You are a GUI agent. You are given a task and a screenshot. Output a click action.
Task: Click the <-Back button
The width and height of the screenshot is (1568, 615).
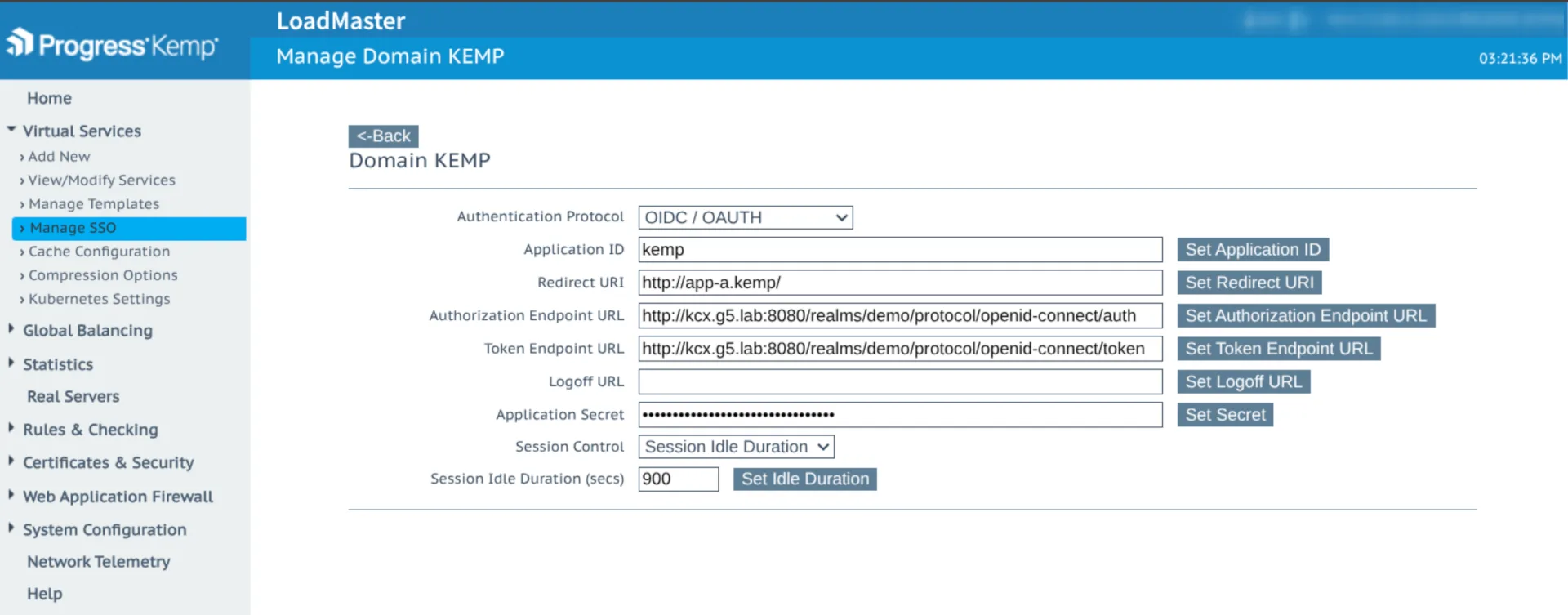coord(383,136)
